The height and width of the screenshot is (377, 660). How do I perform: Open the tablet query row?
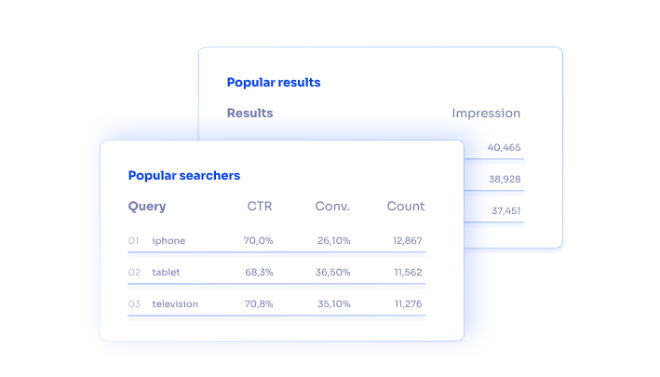click(x=277, y=272)
